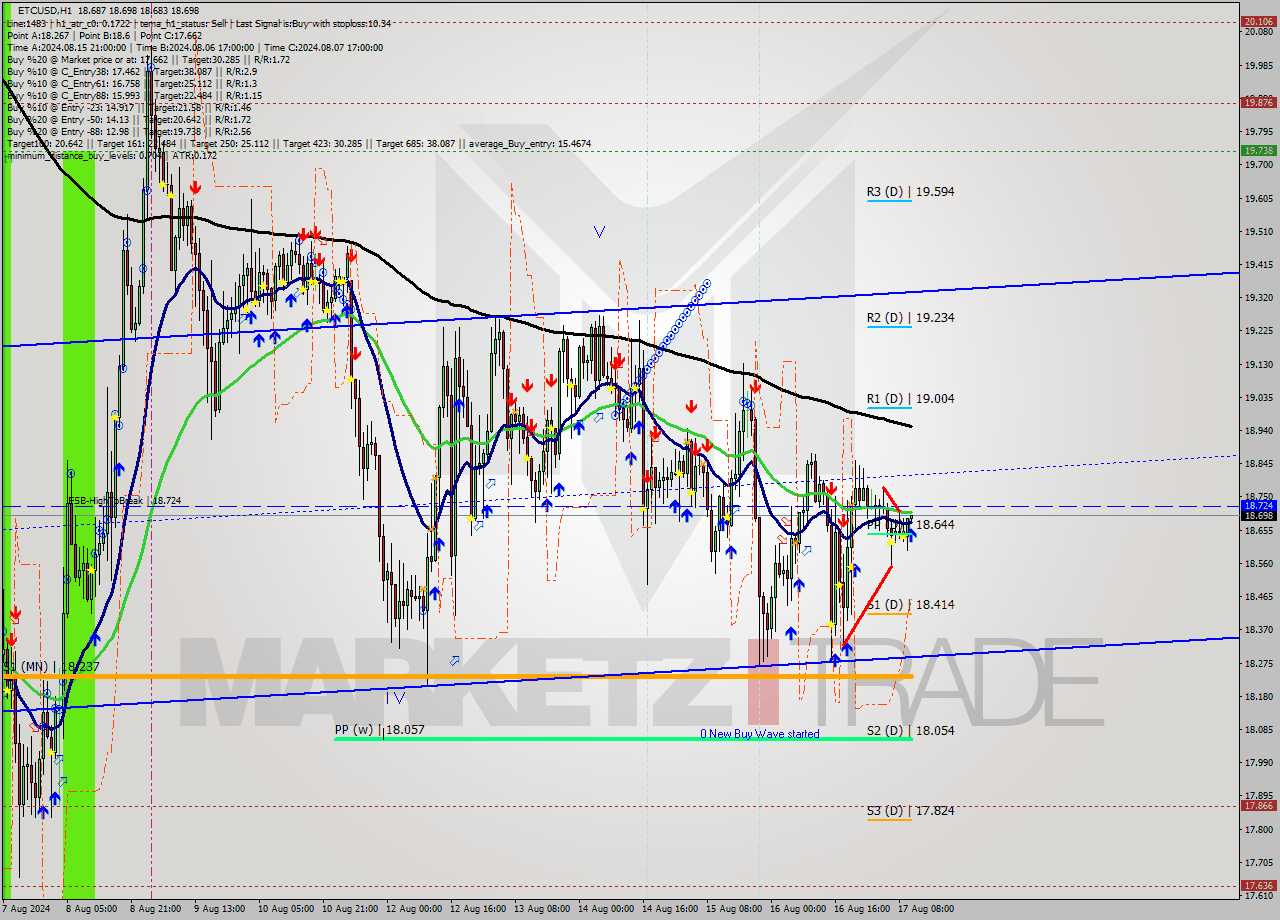Click the PP (w) 18.057 weekly pivot label
The image size is (1280, 920).
point(380,730)
